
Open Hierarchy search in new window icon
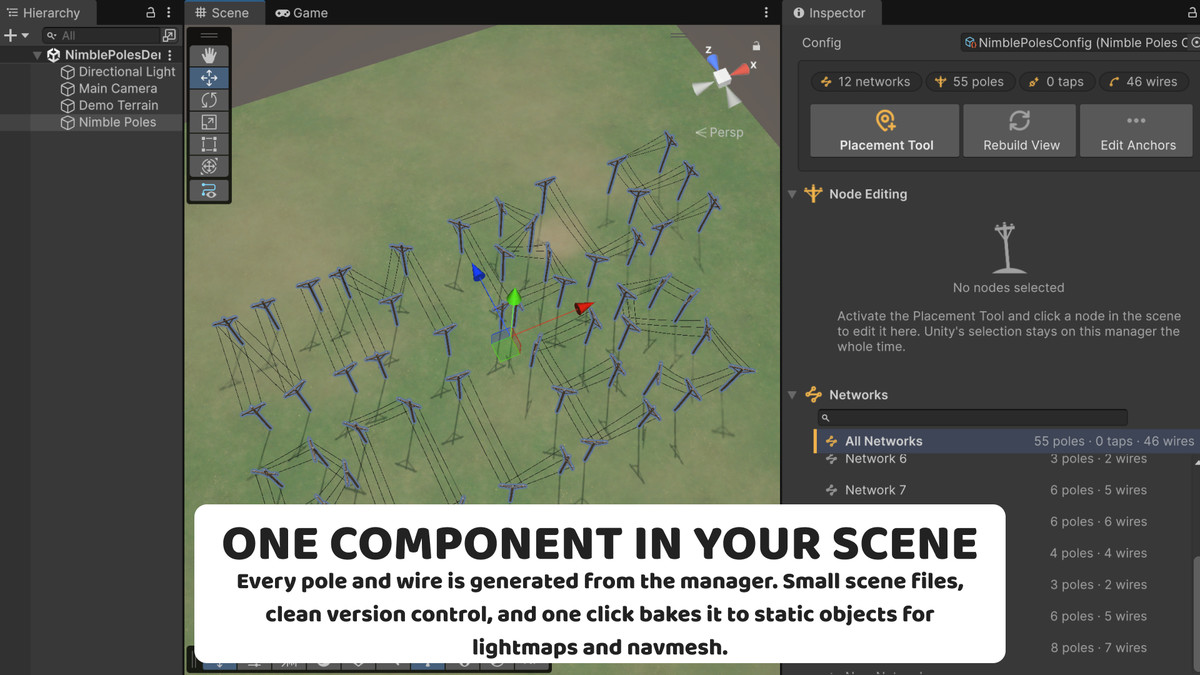pyautogui.click(x=168, y=35)
